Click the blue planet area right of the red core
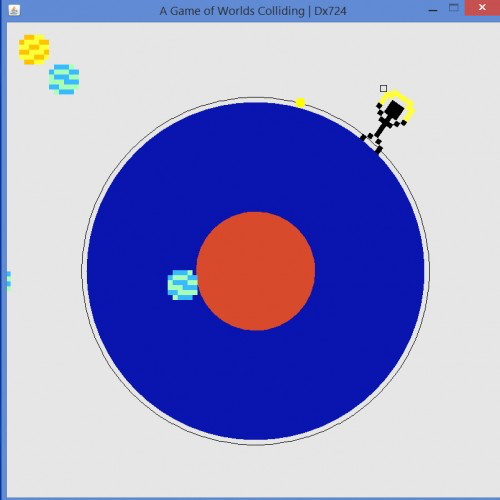 (369, 271)
